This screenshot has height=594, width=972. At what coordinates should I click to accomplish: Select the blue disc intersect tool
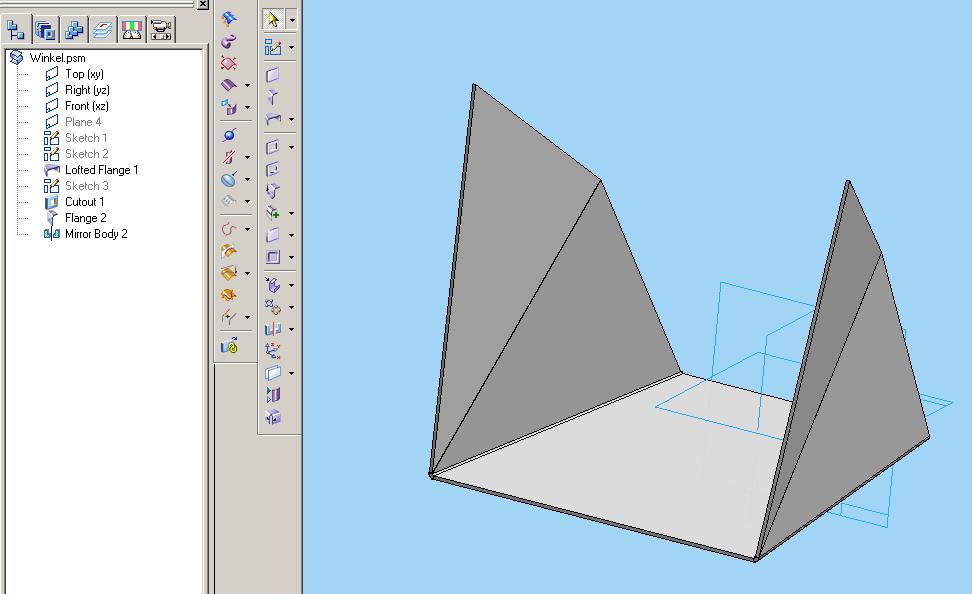pos(229,179)
